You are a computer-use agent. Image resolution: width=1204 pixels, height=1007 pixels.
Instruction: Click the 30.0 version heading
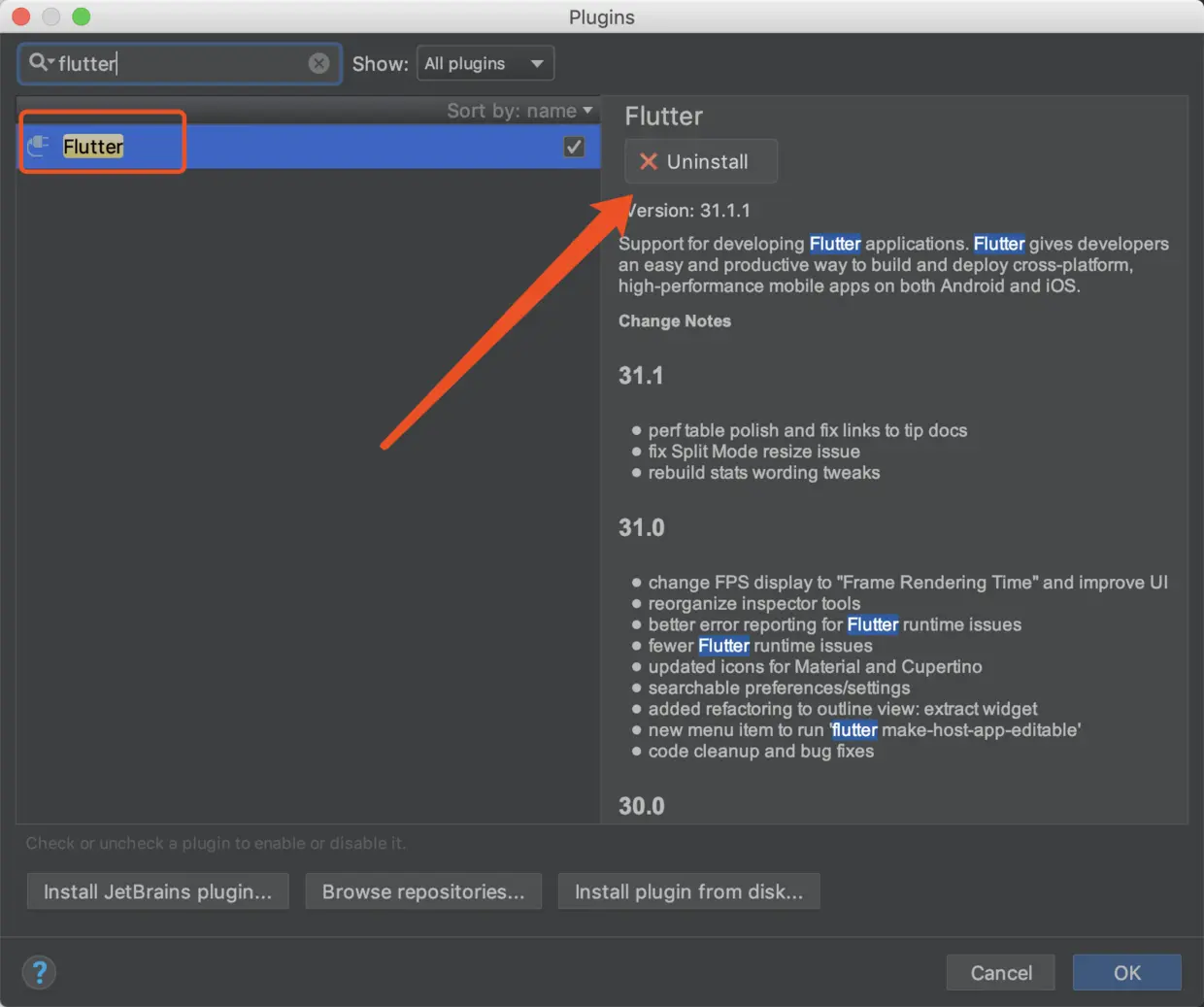pyautogui.click(x=642, y=806)
